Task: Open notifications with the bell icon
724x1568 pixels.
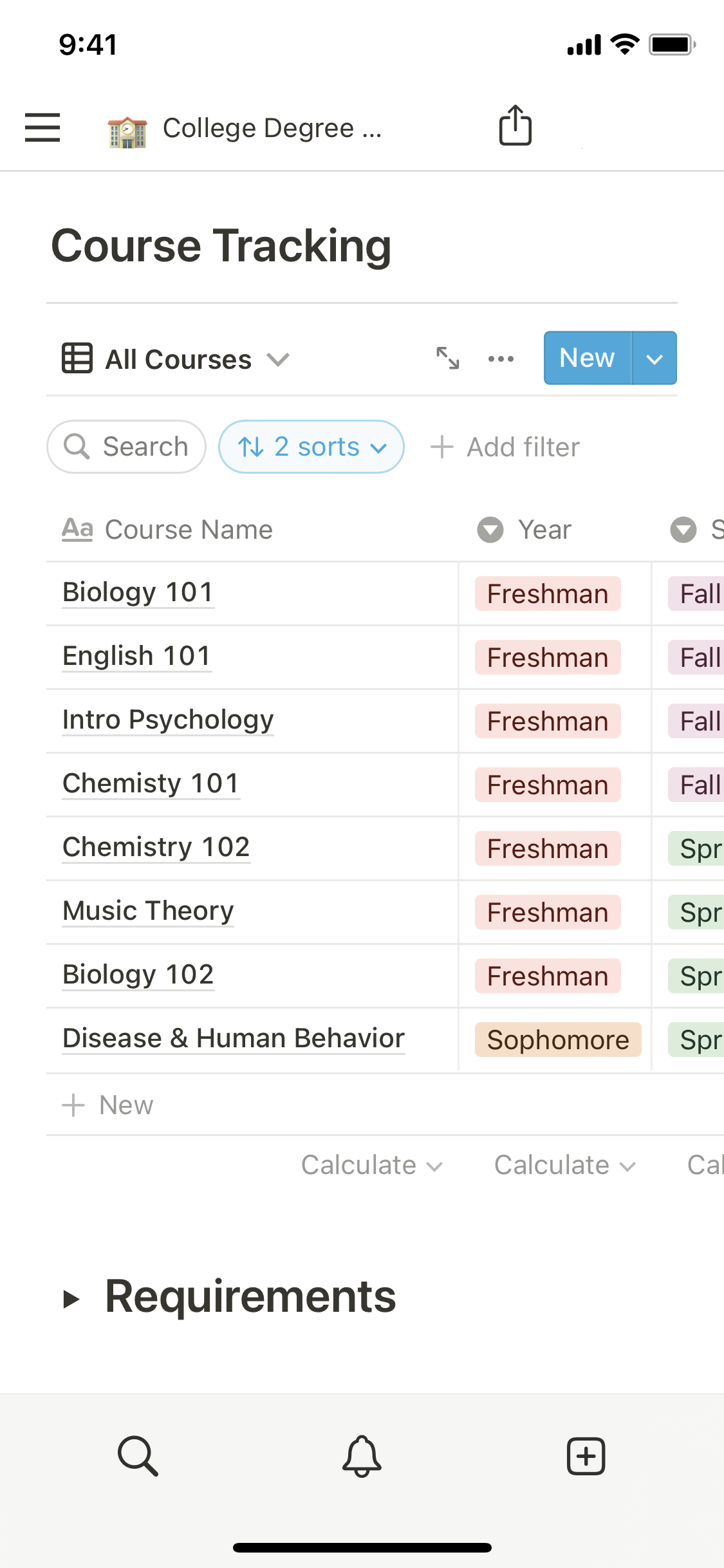Action: [x=362, y=1455]
